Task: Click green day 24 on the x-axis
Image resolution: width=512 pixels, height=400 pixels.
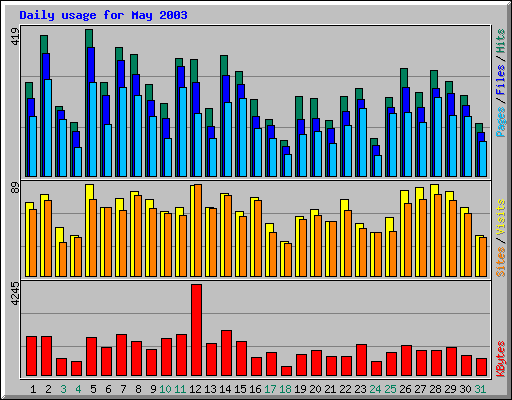Action: 375,389
